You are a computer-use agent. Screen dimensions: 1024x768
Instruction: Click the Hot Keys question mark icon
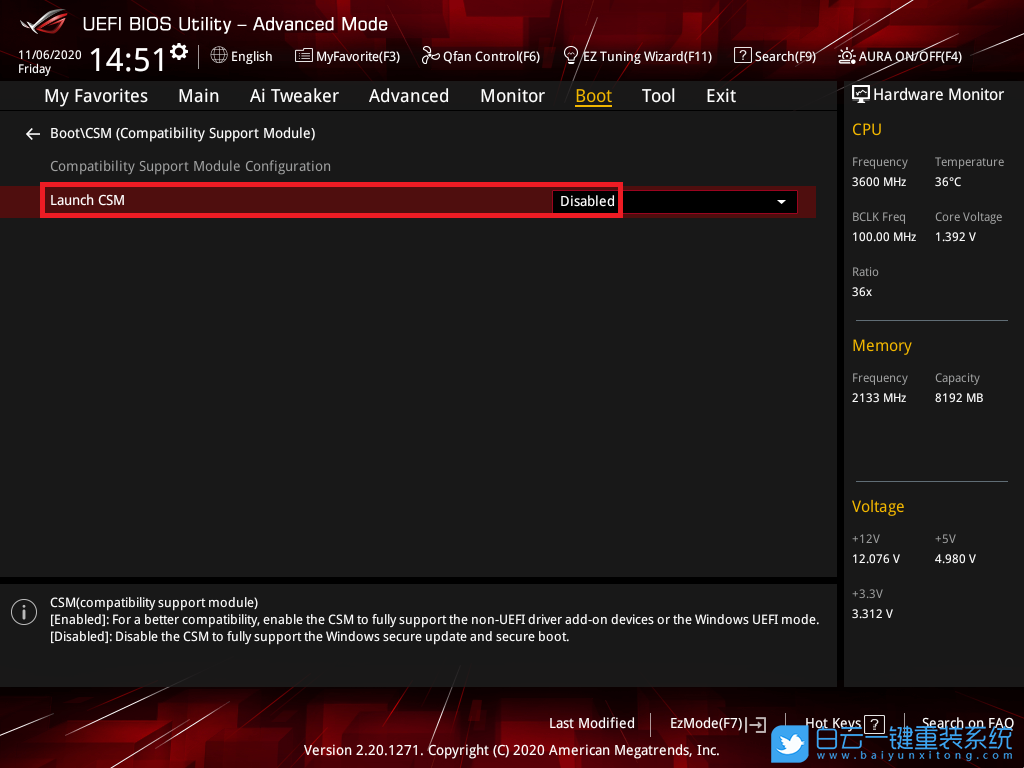874,724
